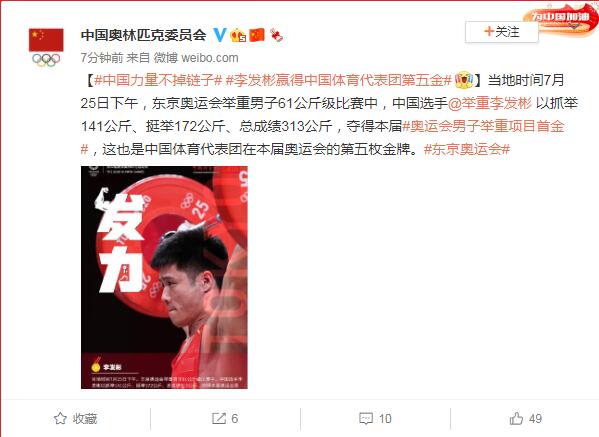
Task: Click the small Chinese flag badge
Action: (x=257, y=35)
